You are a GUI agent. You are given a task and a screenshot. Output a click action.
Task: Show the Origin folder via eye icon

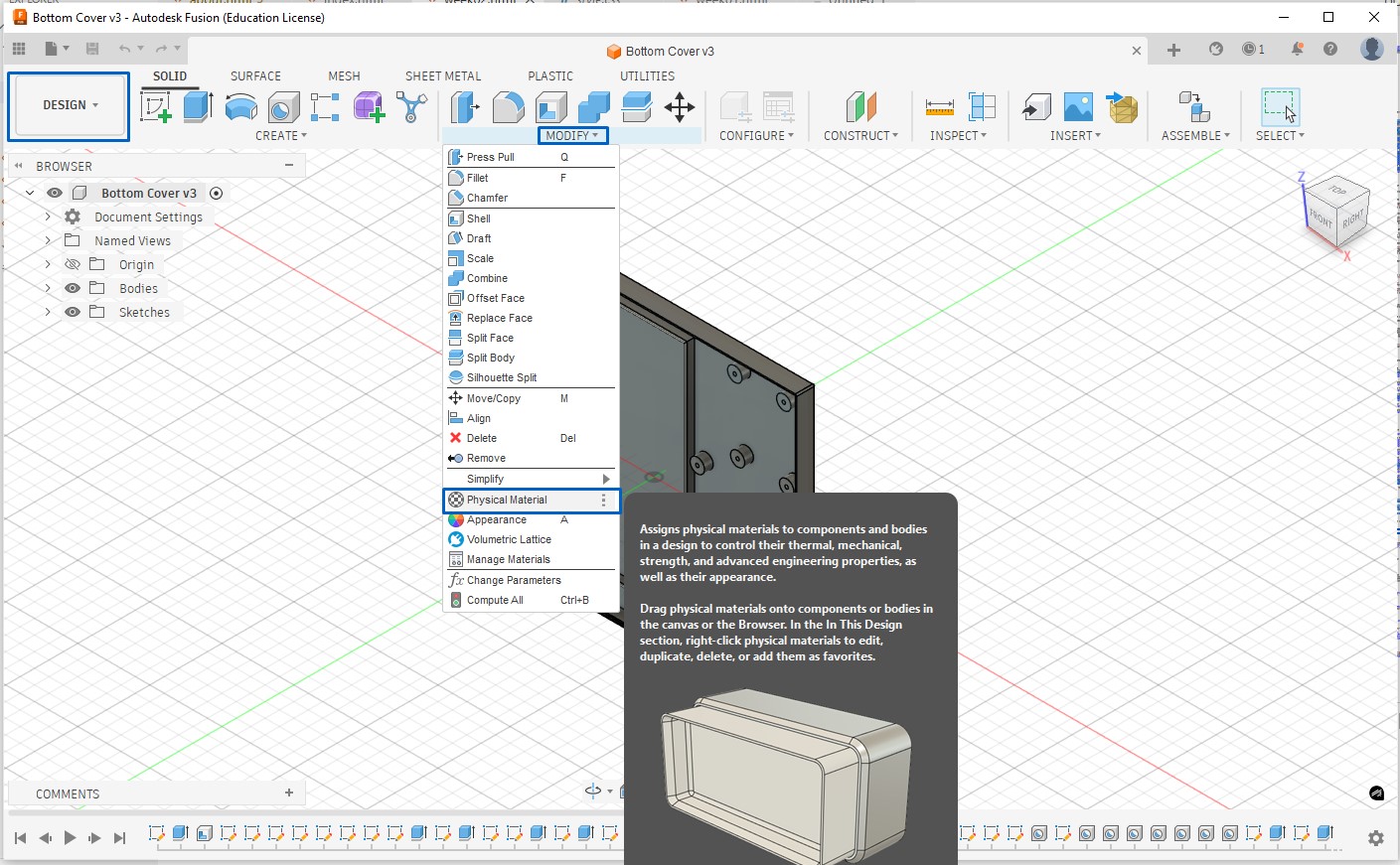(x=73, y=264)
